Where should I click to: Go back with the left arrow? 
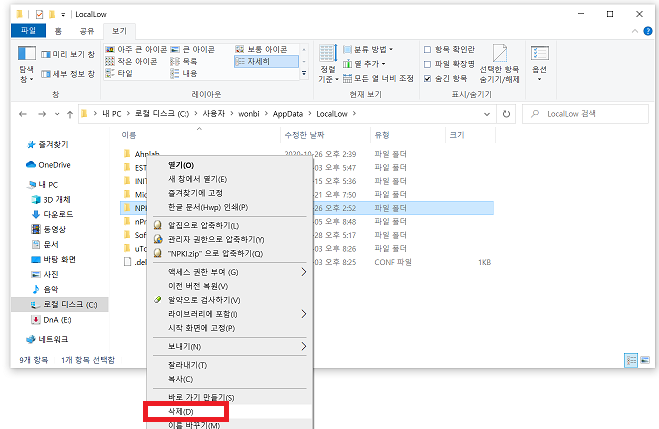pos(23,114)
